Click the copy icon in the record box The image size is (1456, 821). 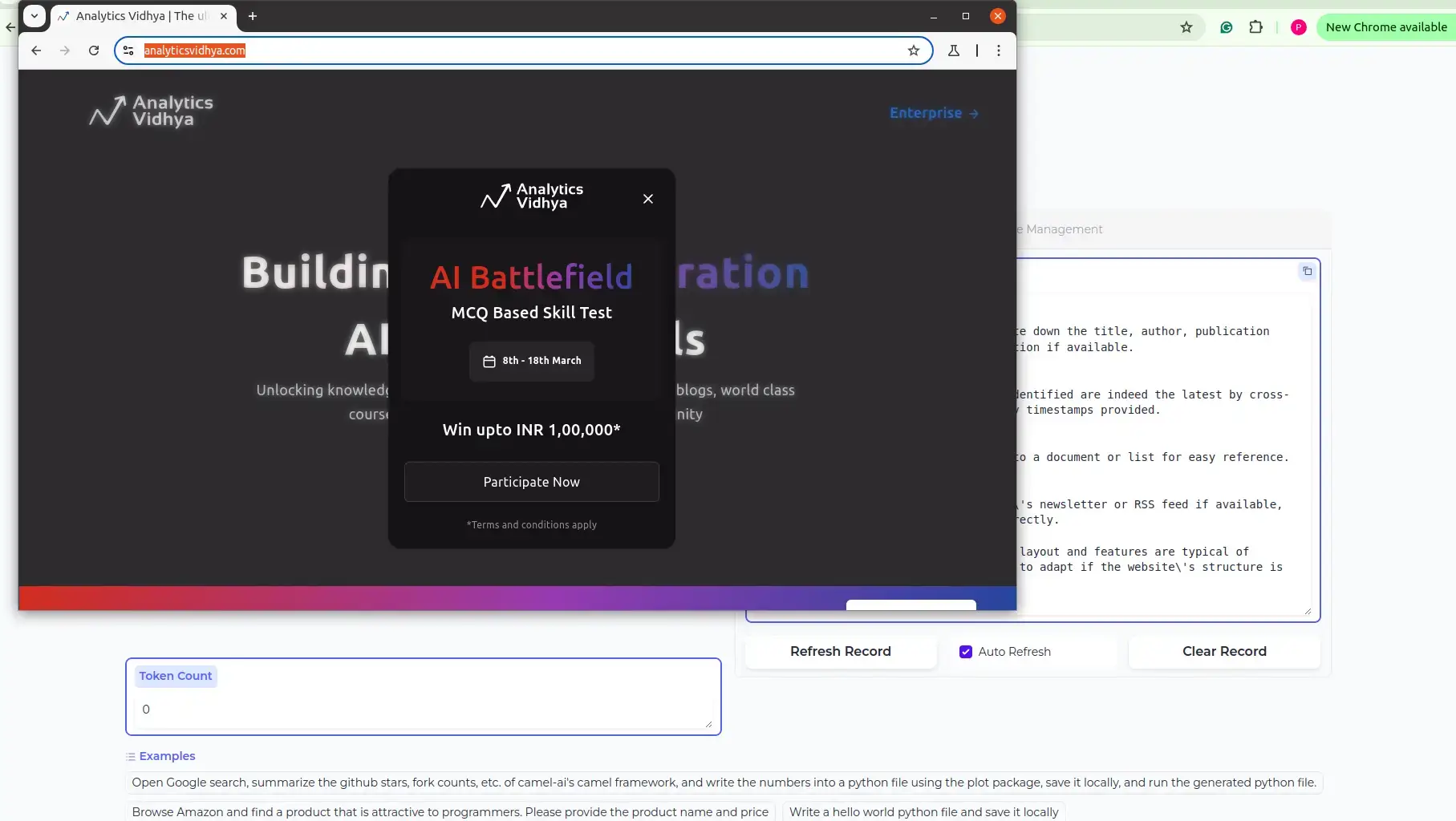pyautogui.click(x=1307, y=271)
